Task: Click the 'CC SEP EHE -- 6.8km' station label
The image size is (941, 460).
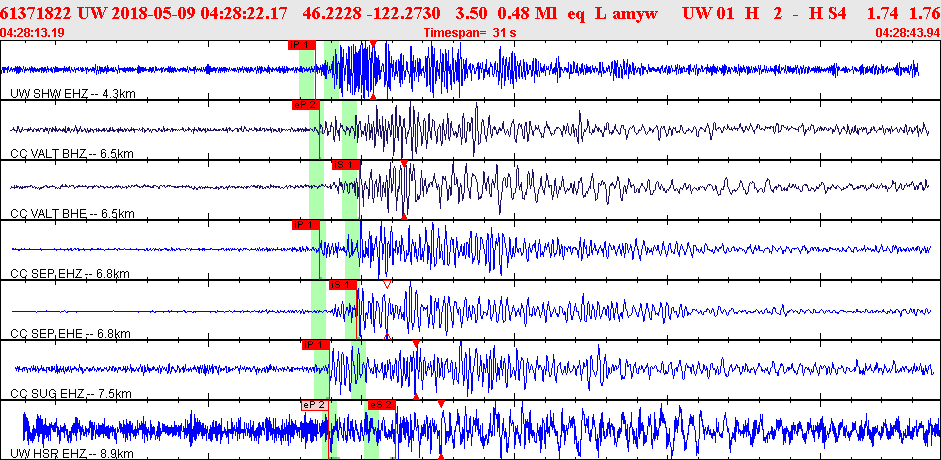Action: coord(70,334)
